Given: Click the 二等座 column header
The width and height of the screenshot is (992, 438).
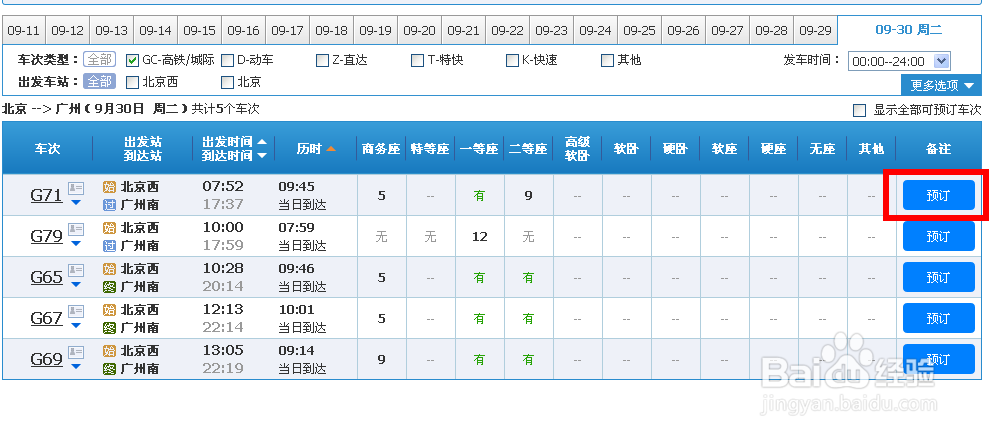Looking at the screenshot, I should (528, 149).
